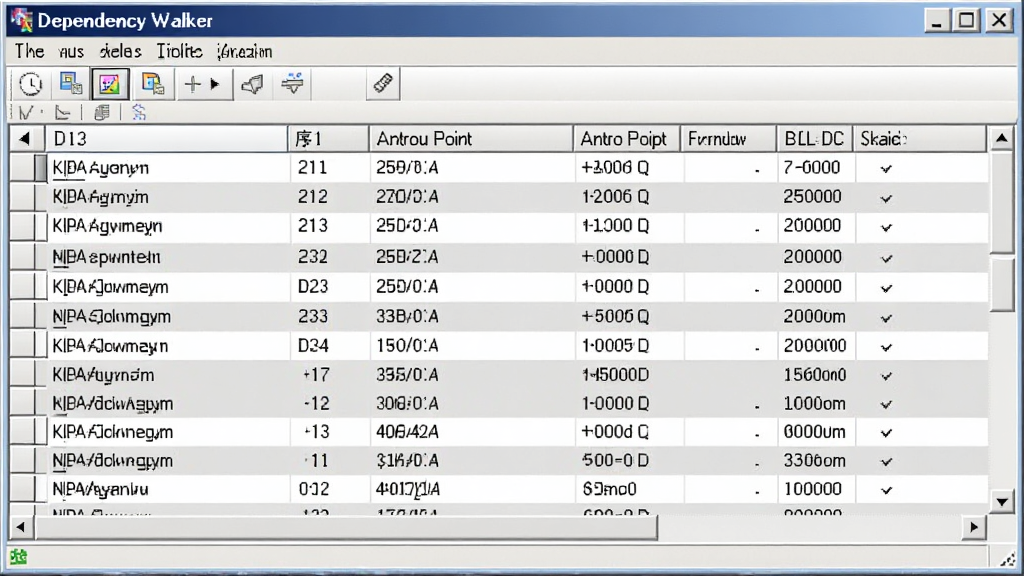Screen dimensions: 1024x576
Task: Click the horizontal scrollbar thumb
Action: [345, 526]
